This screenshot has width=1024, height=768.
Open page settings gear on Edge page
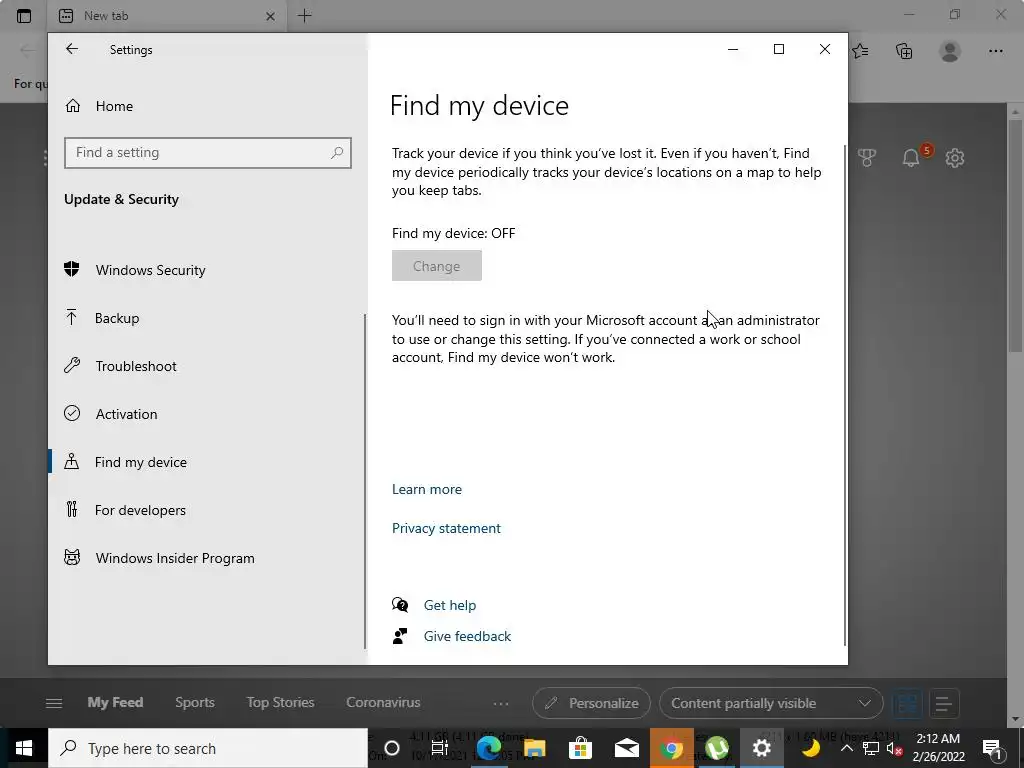click(955, 157)
